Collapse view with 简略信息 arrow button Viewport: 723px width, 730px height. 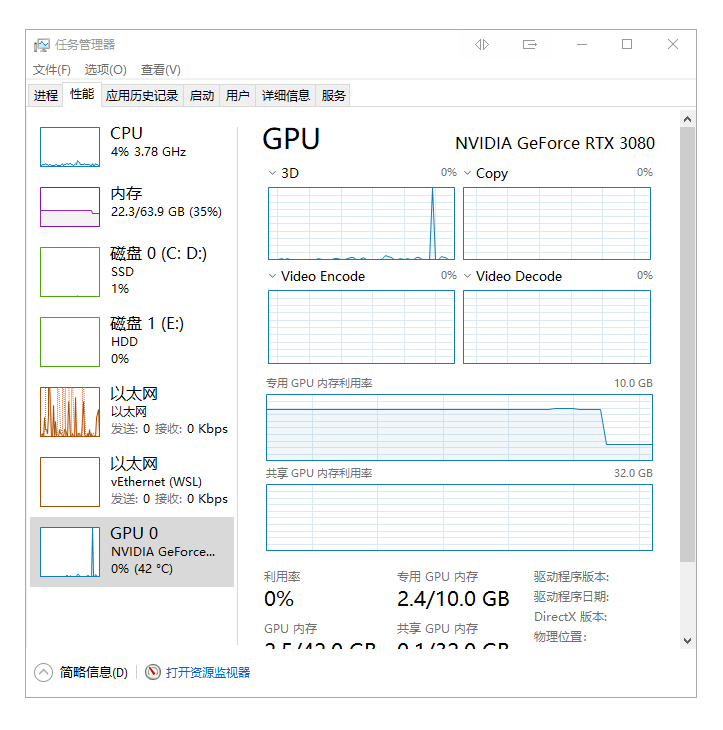43,673
